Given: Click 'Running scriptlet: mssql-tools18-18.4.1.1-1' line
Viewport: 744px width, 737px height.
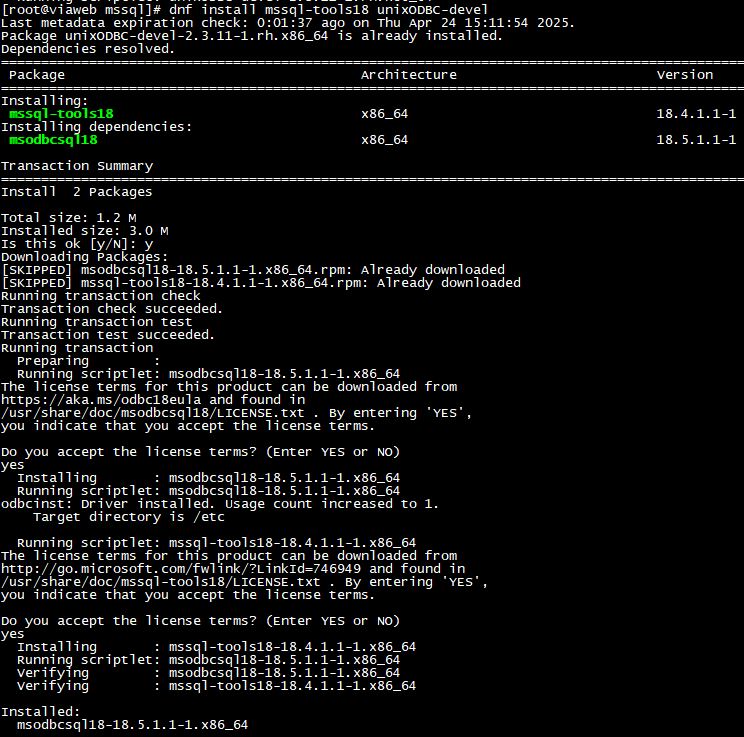Looking at the screenshot, I should click(x=216, y=543).
